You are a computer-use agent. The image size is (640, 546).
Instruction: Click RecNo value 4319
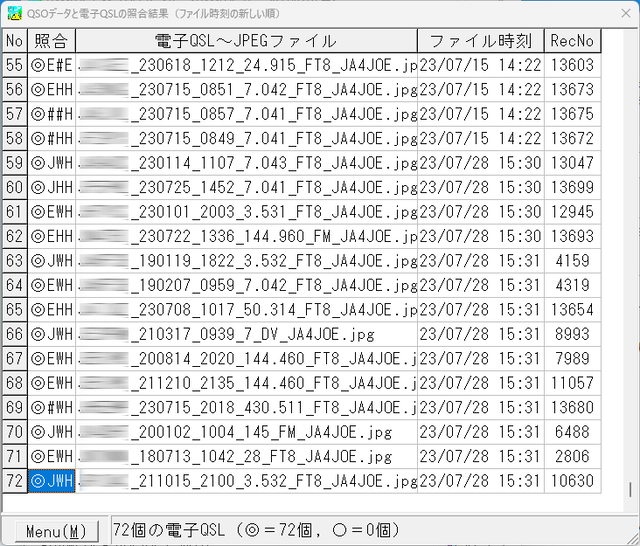572,285
